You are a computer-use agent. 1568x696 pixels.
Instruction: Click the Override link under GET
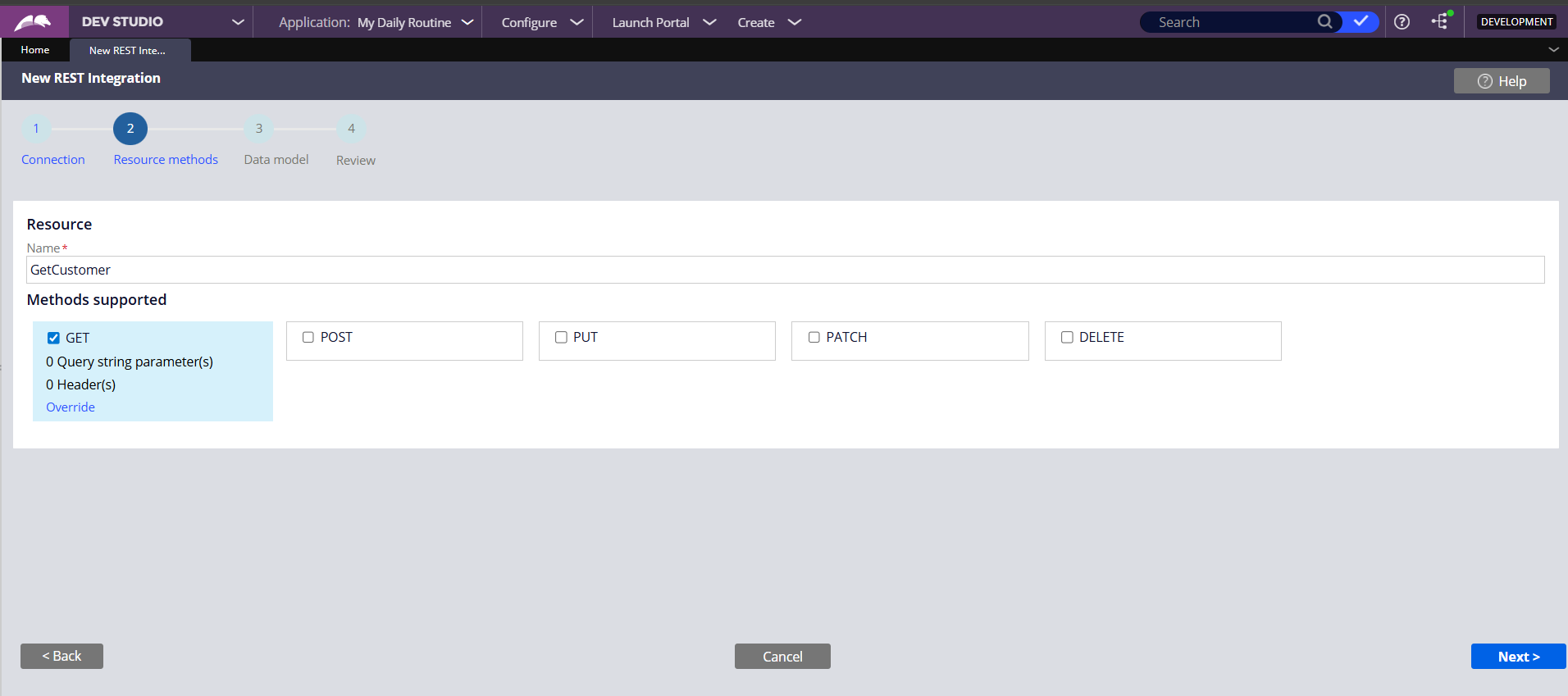pyautogui.click(x=71, y=407)
